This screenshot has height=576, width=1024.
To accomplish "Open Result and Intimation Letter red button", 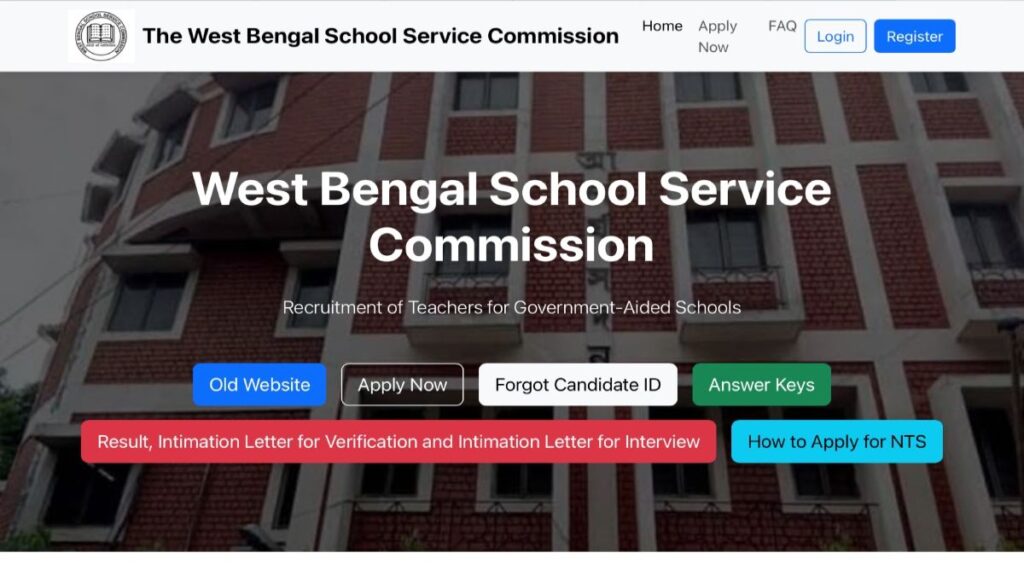I will click(398, 441).
